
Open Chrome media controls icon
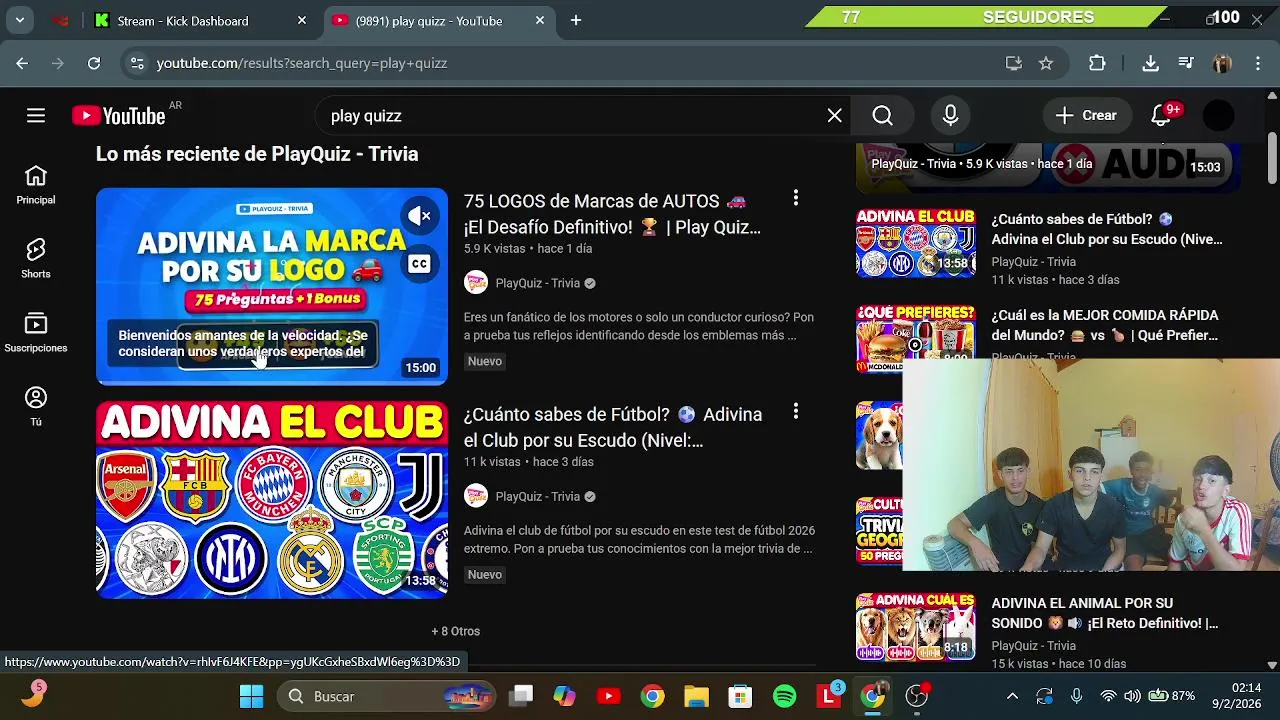coord(1186,63)
